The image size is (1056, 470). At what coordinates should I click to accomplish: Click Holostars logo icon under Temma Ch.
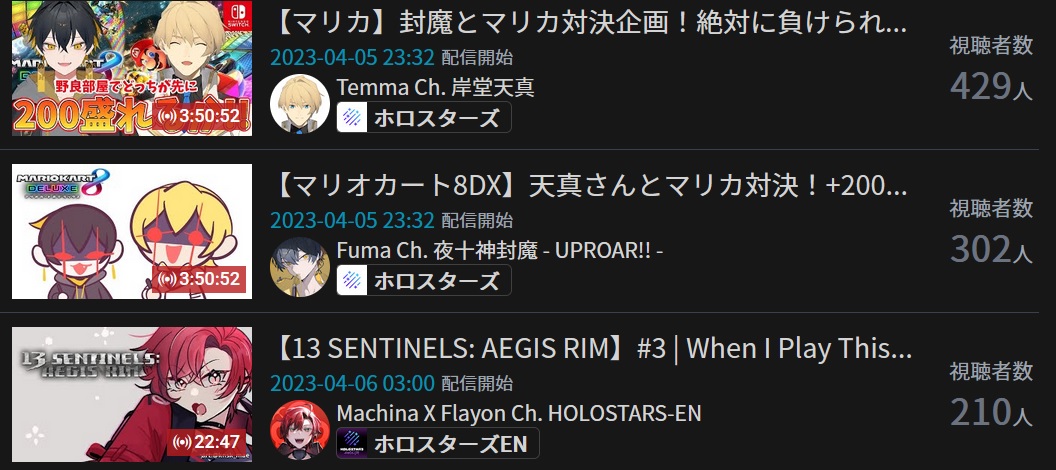tap(352, 118)
